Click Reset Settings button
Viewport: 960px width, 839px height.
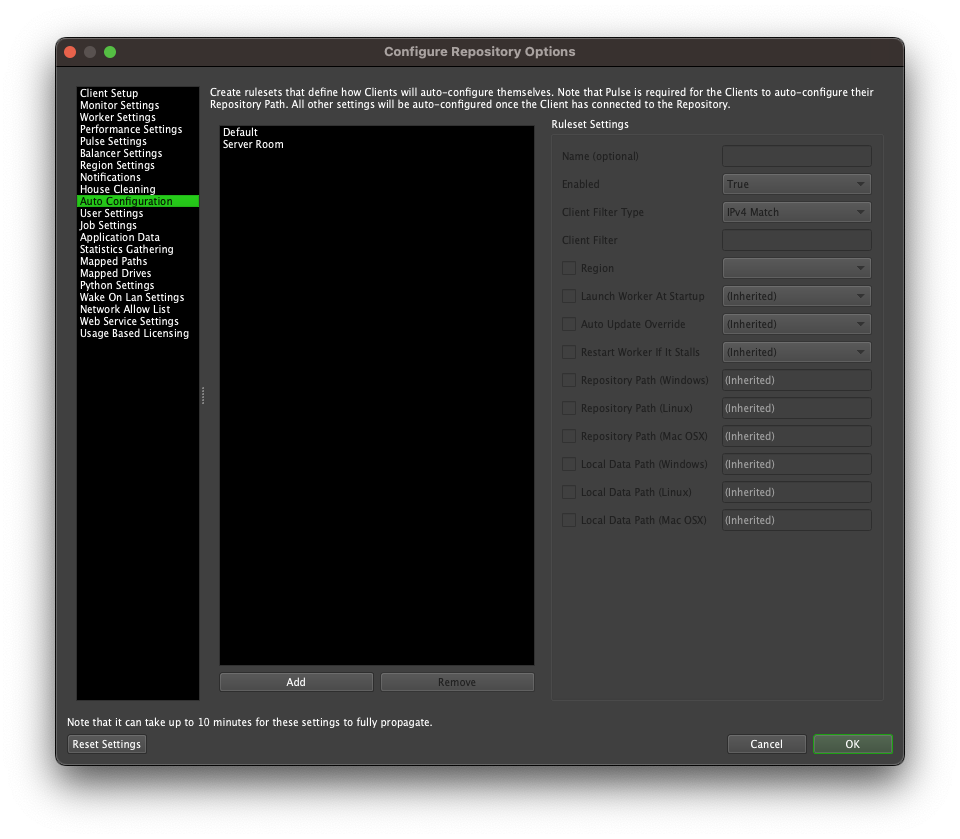[107, 744]
